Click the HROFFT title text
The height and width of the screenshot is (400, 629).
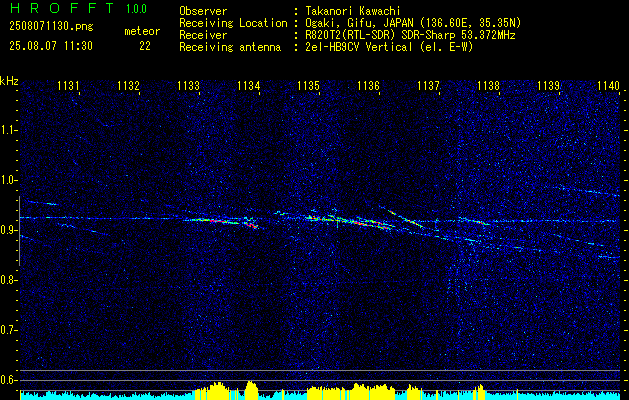coord(62,8)
